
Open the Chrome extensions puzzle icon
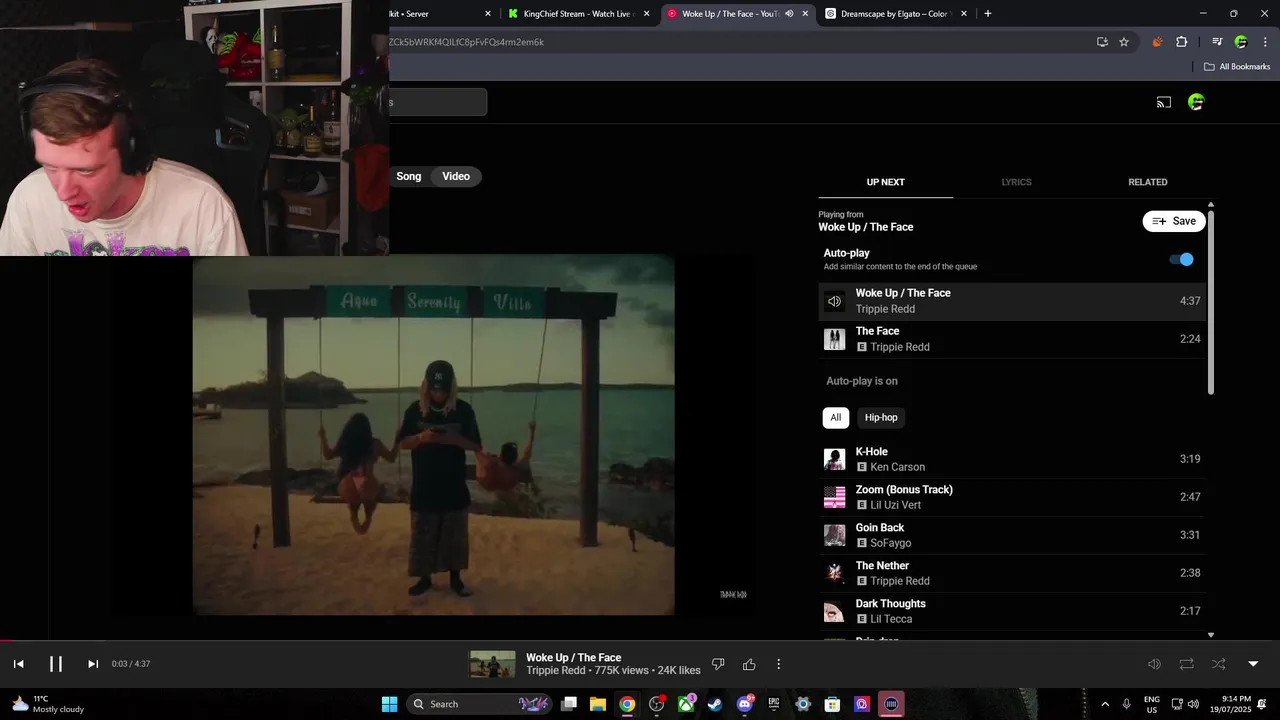pos(1182,42)
